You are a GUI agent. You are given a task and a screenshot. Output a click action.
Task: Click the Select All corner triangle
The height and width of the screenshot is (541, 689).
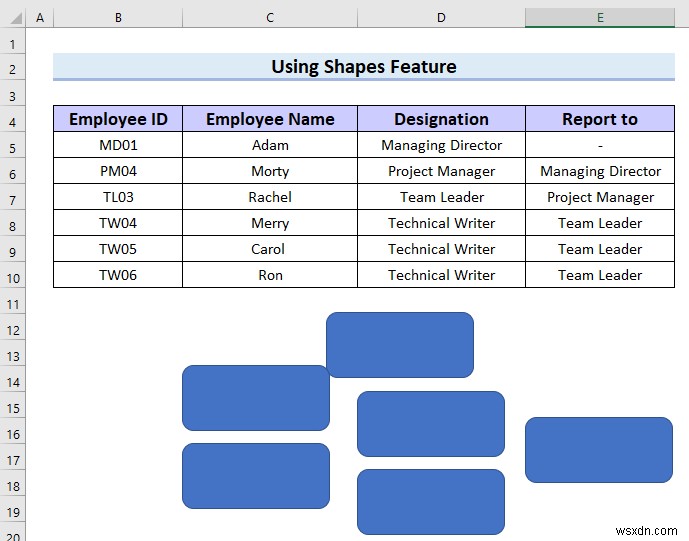[x=16, y=18]
